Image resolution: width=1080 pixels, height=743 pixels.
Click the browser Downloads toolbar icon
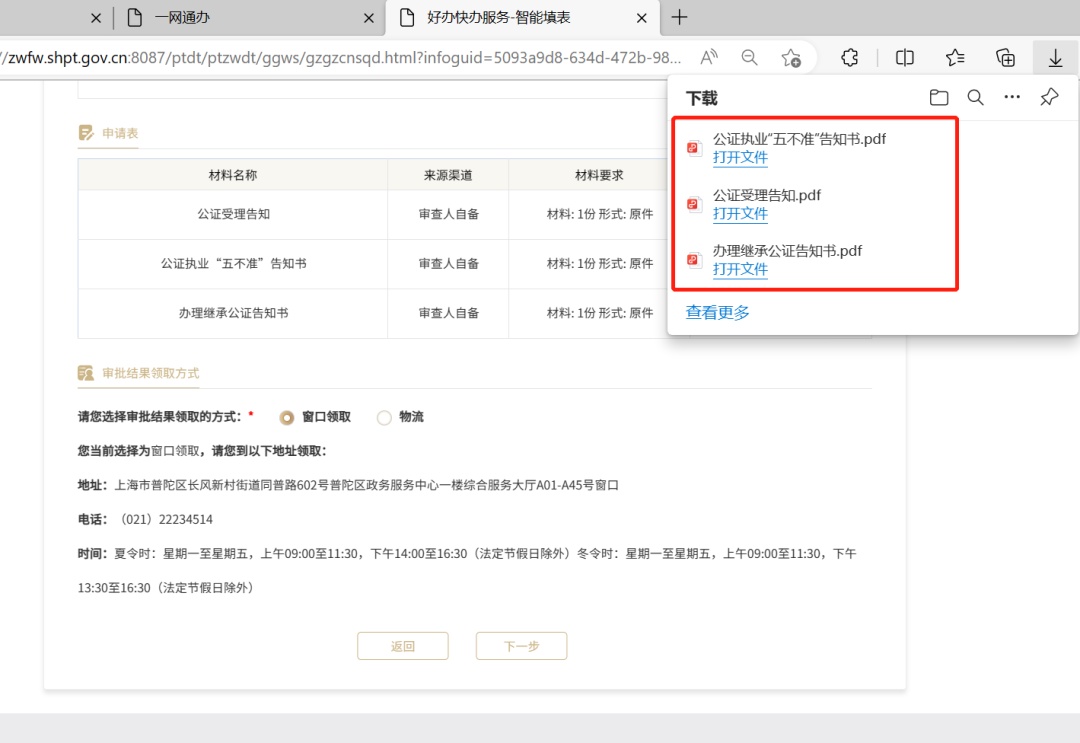1055,58
